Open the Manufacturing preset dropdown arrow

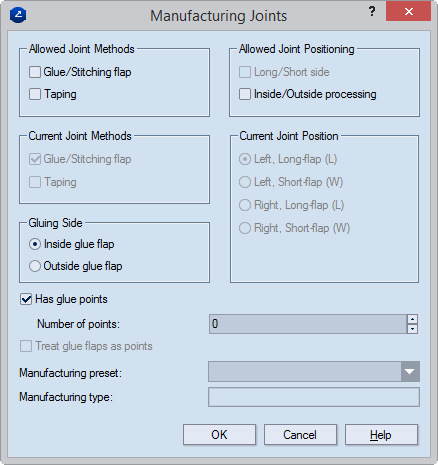(410, 372)
